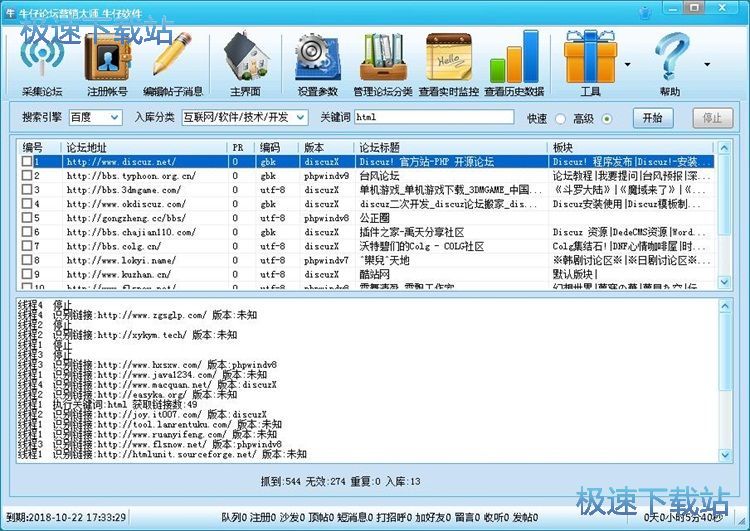Image resolution: width=750 pixels, height=531 pixels.
Task: Click the app icon in title bar
Action: 10,13
